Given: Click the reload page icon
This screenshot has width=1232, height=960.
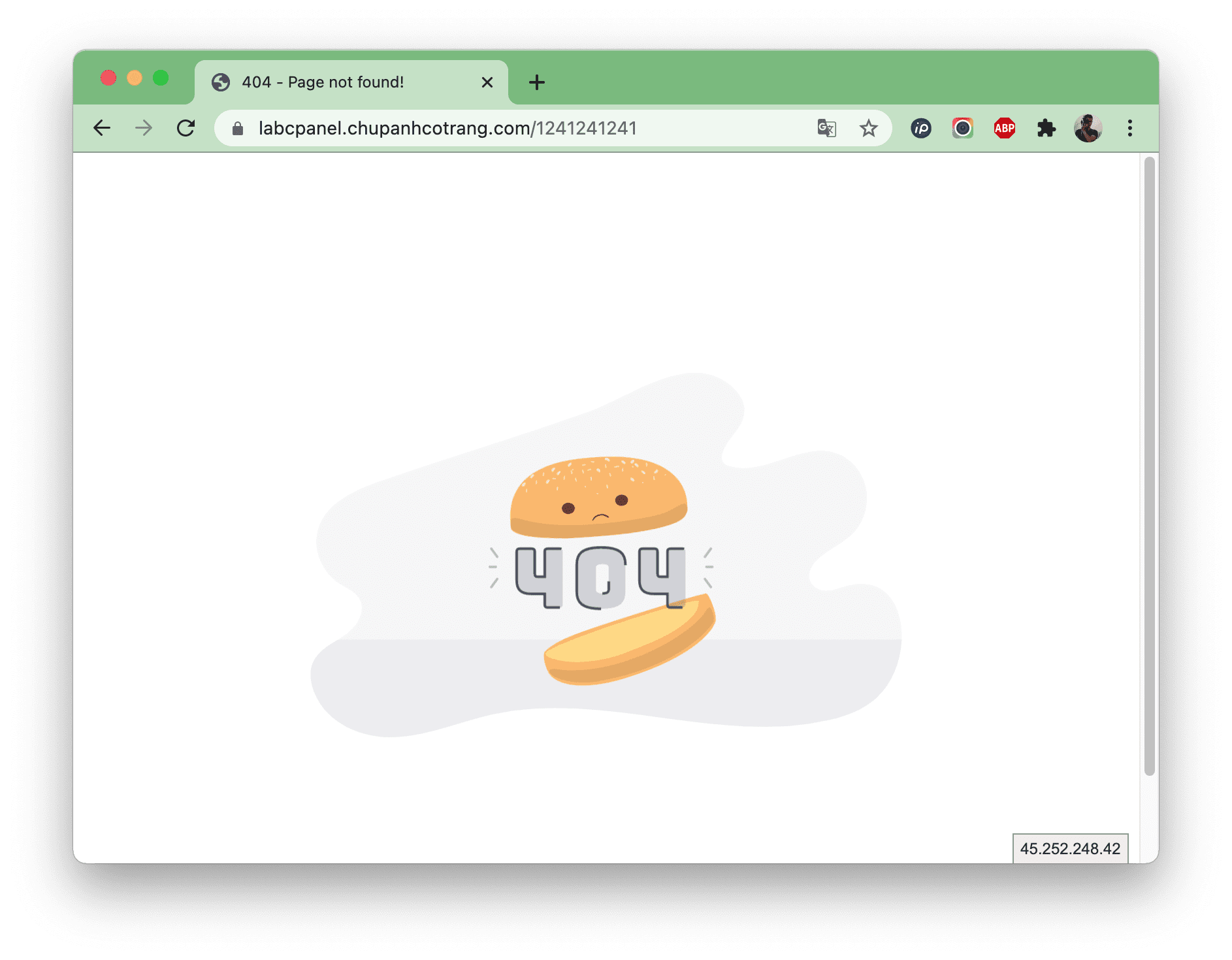Looking at the screenshot, I should click(x=186, y=128).
